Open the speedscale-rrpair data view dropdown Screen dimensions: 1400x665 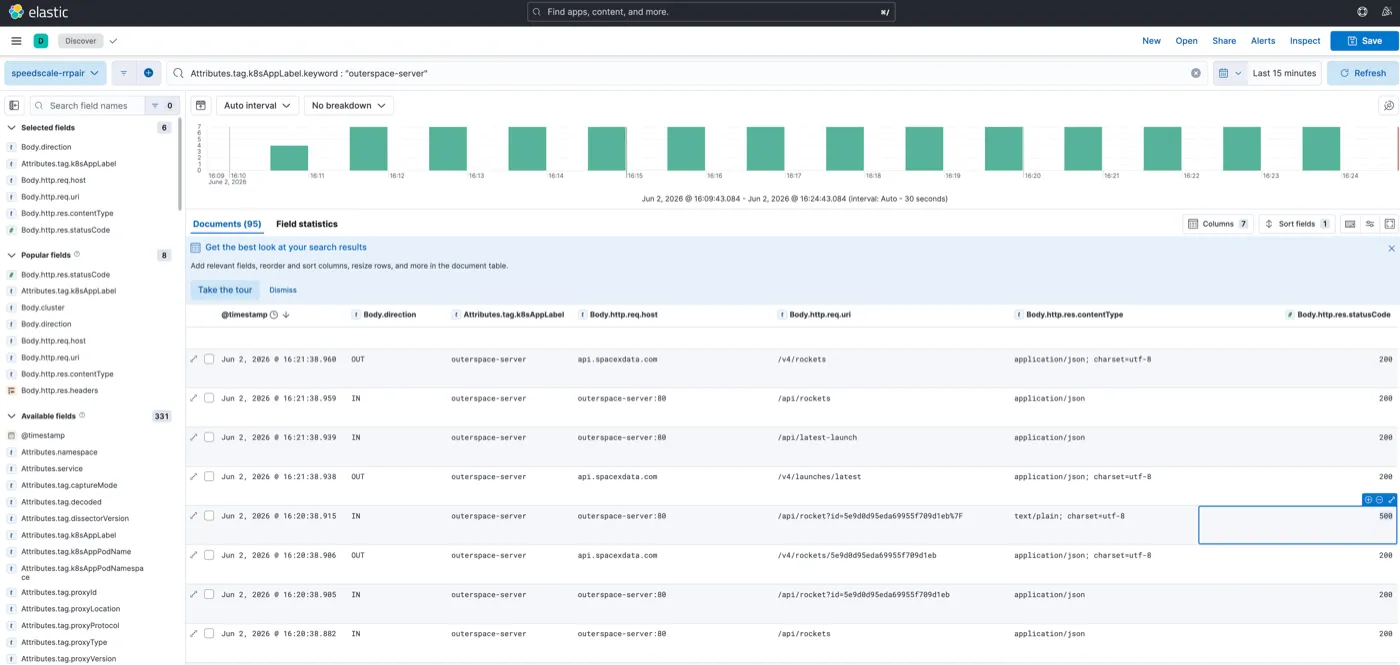tap(55, 73)
